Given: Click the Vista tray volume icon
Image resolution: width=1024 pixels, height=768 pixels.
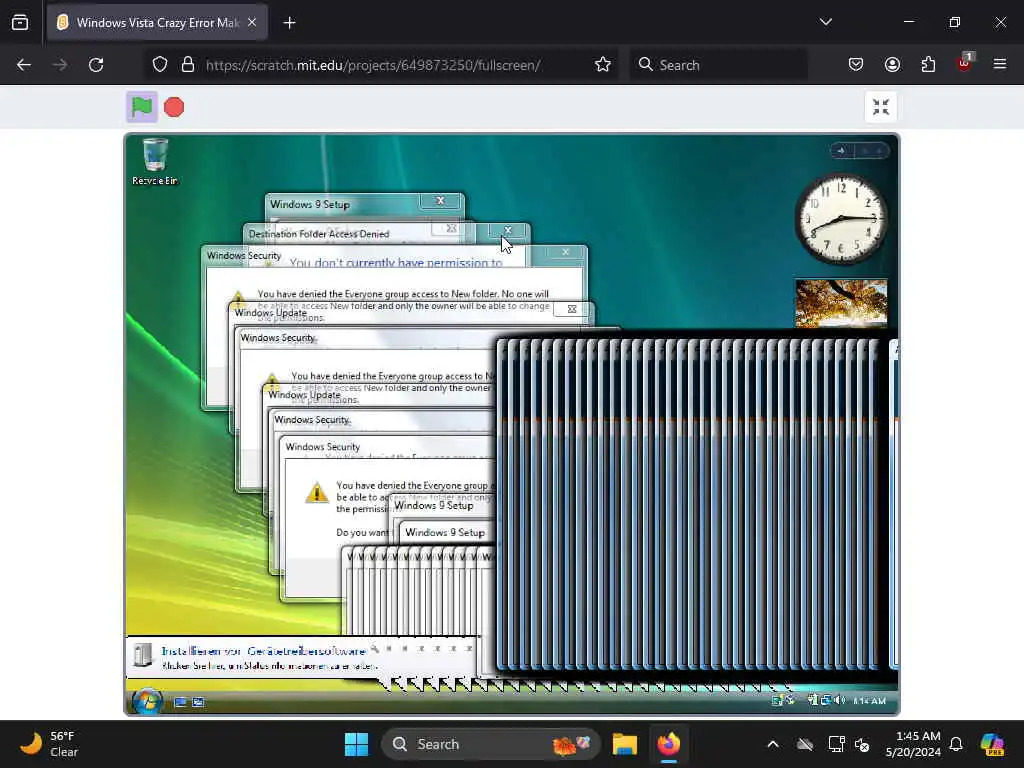Looking at the screenshot, I should tap(840, 700).
